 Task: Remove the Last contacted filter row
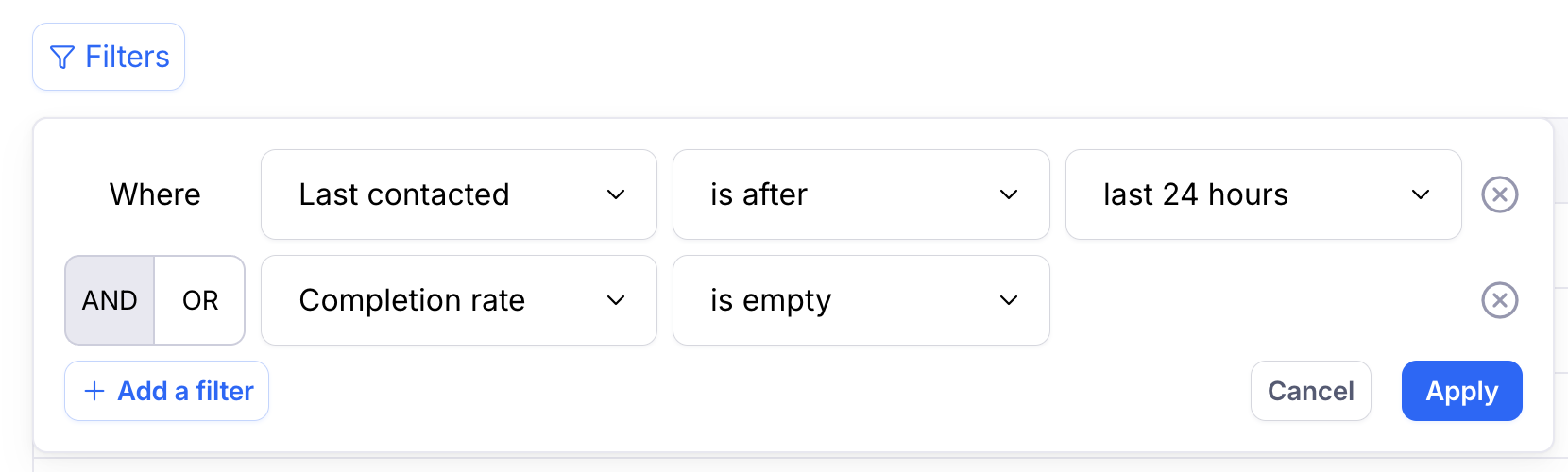(1499, 194)
